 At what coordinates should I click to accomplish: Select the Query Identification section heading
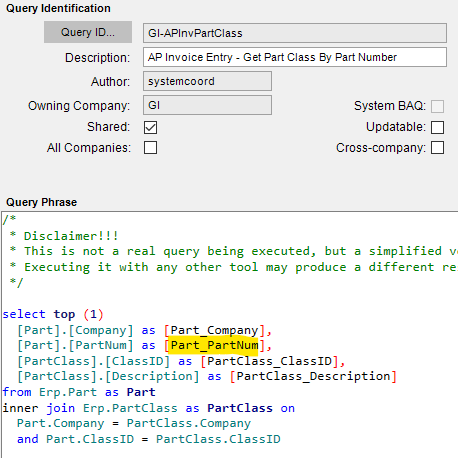(58, 8)
